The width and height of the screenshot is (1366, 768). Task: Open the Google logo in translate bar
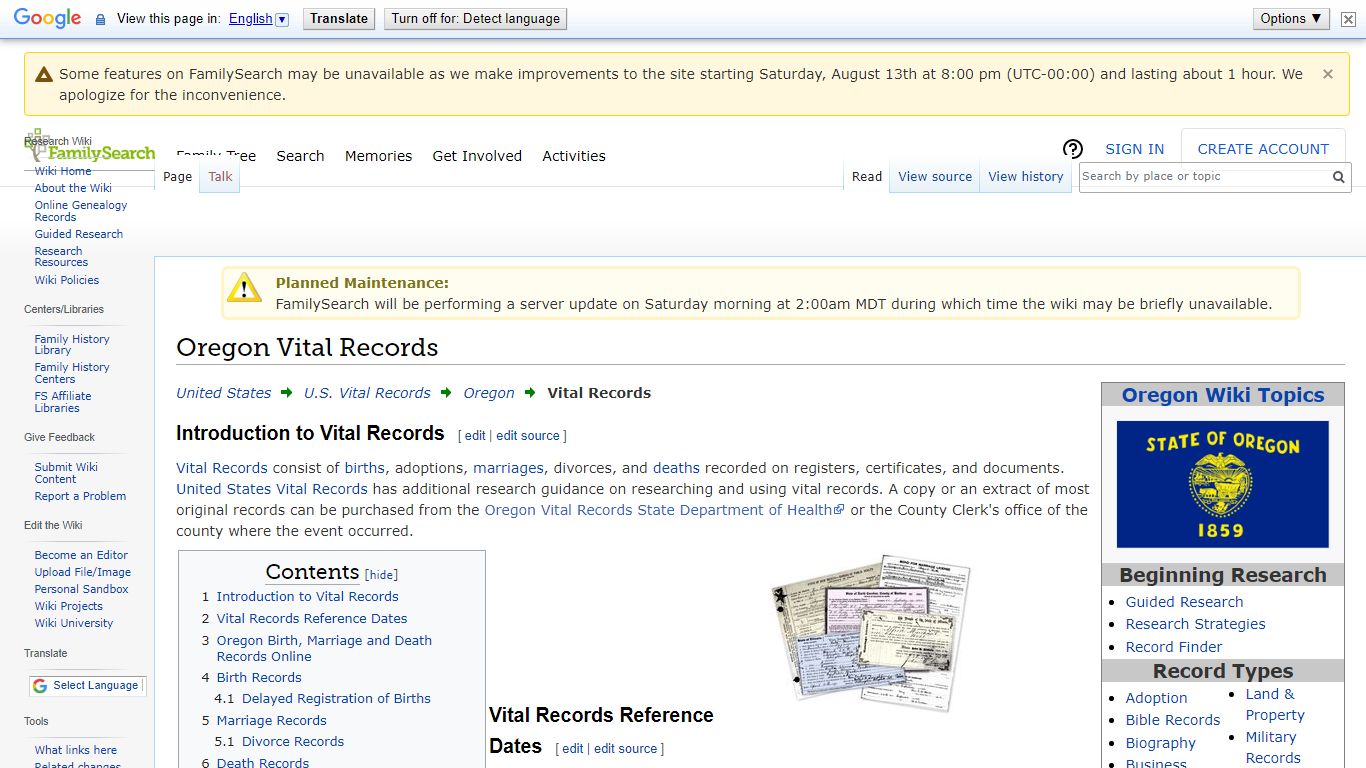(47, 18)
